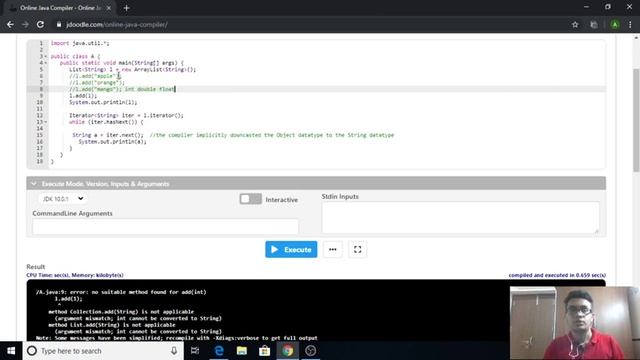Open the Chrome profile avatar

click(x=615, y=24)
